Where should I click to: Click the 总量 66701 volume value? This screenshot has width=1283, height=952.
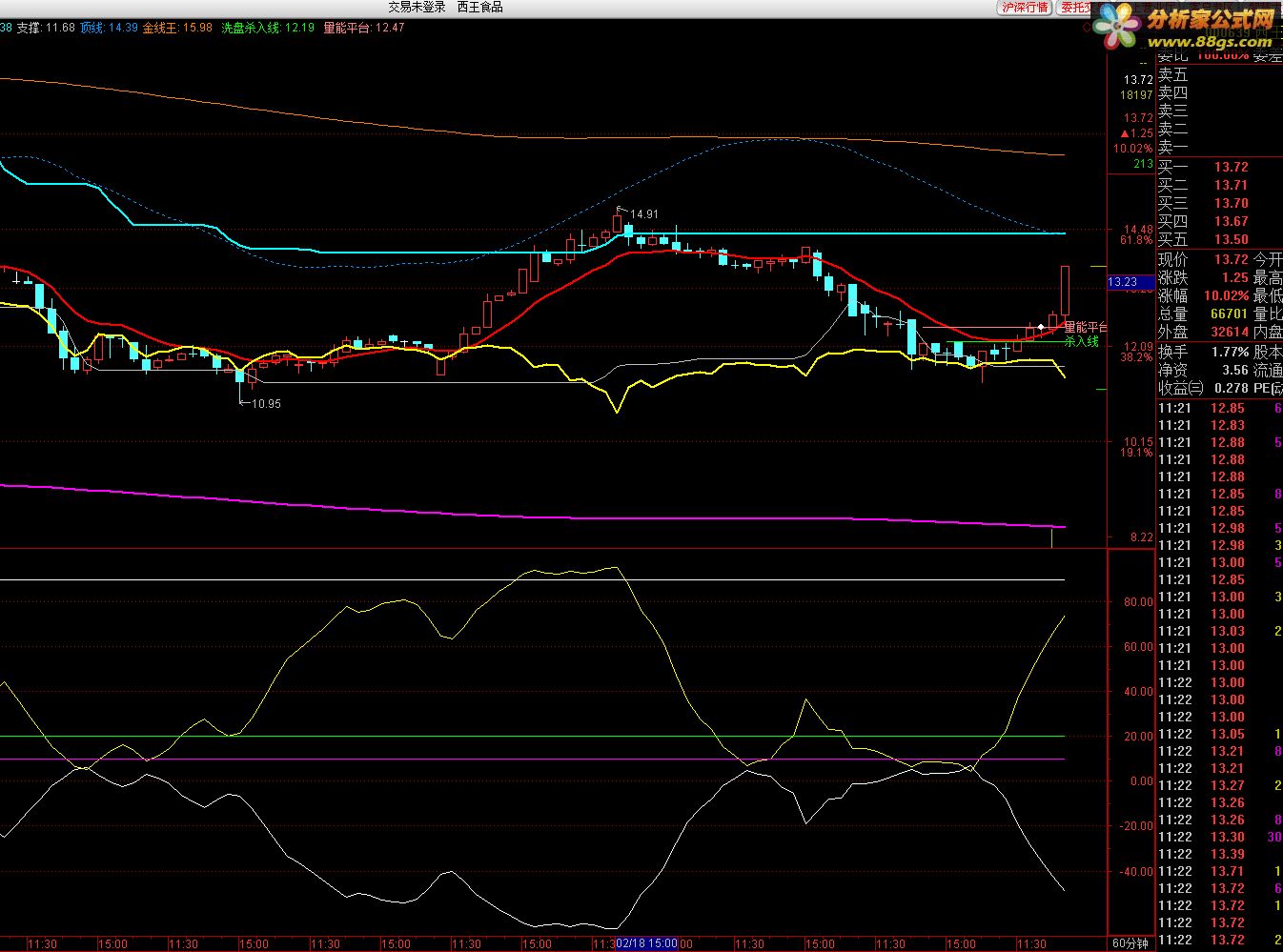tap(1229, 314)
